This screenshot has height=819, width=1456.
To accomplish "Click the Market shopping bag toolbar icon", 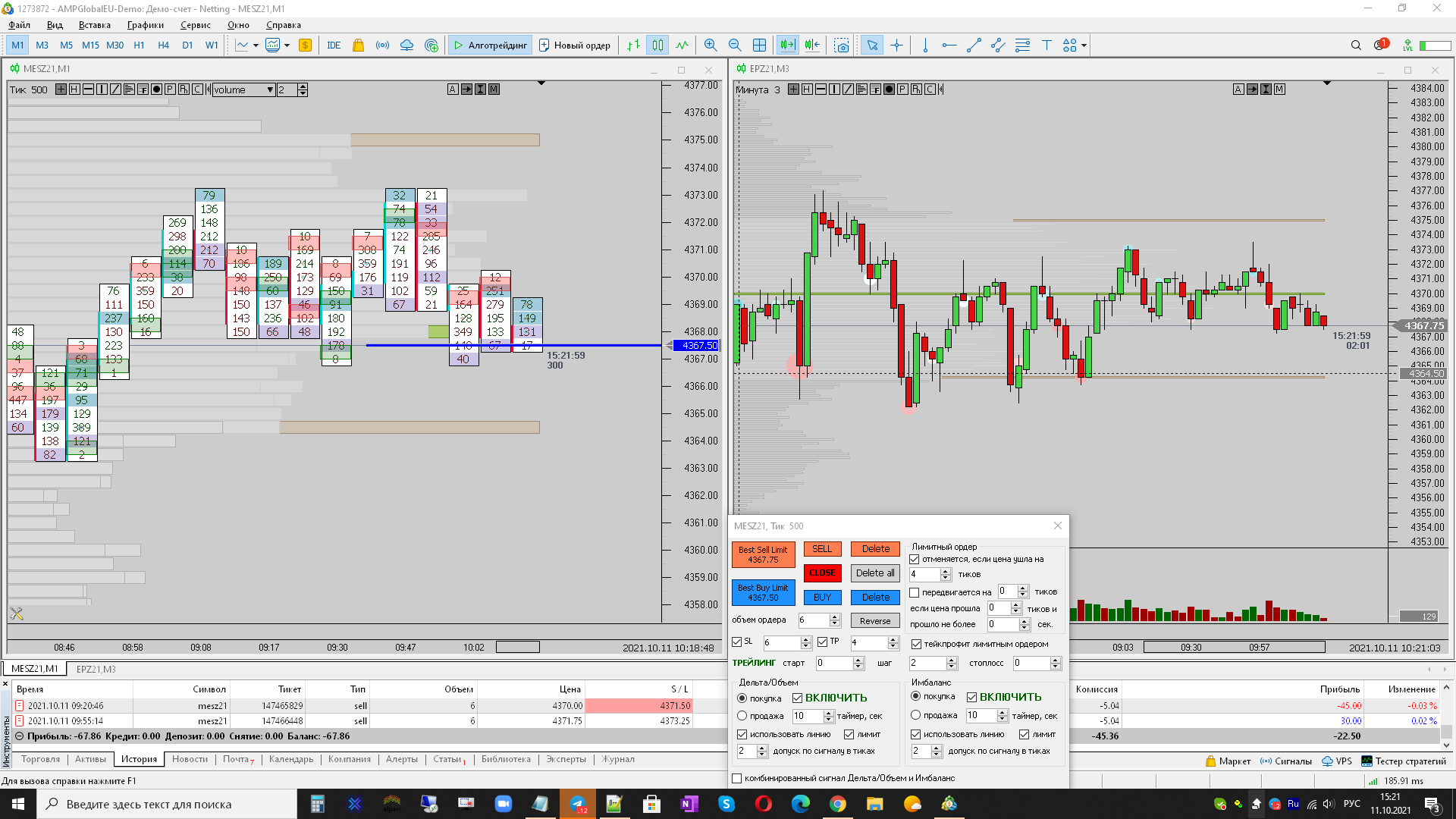I will pyautogui.click(x=358, y=45).
